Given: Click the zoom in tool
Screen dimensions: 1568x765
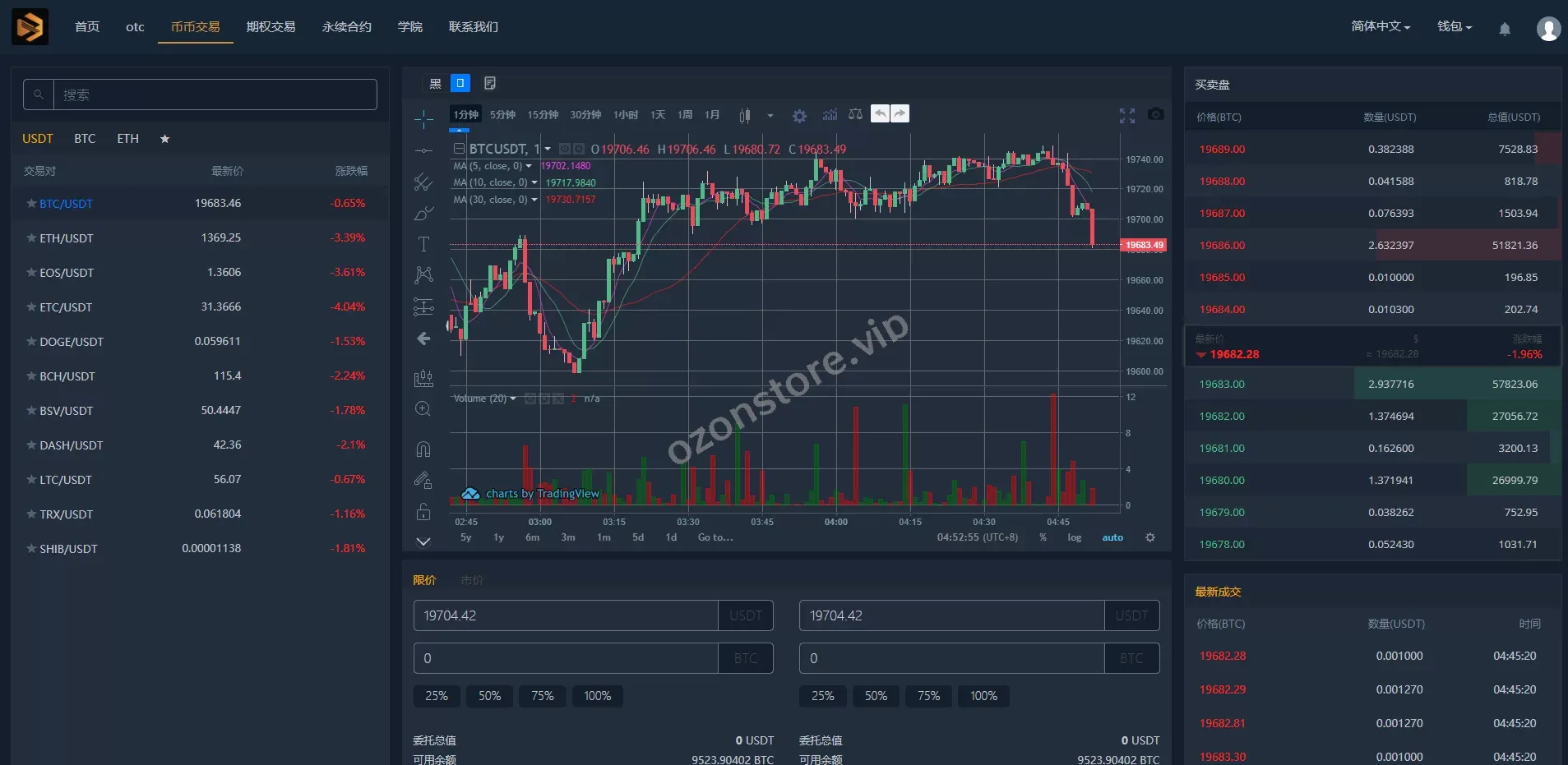Looking at the screenshot, I should pos(423,409).
